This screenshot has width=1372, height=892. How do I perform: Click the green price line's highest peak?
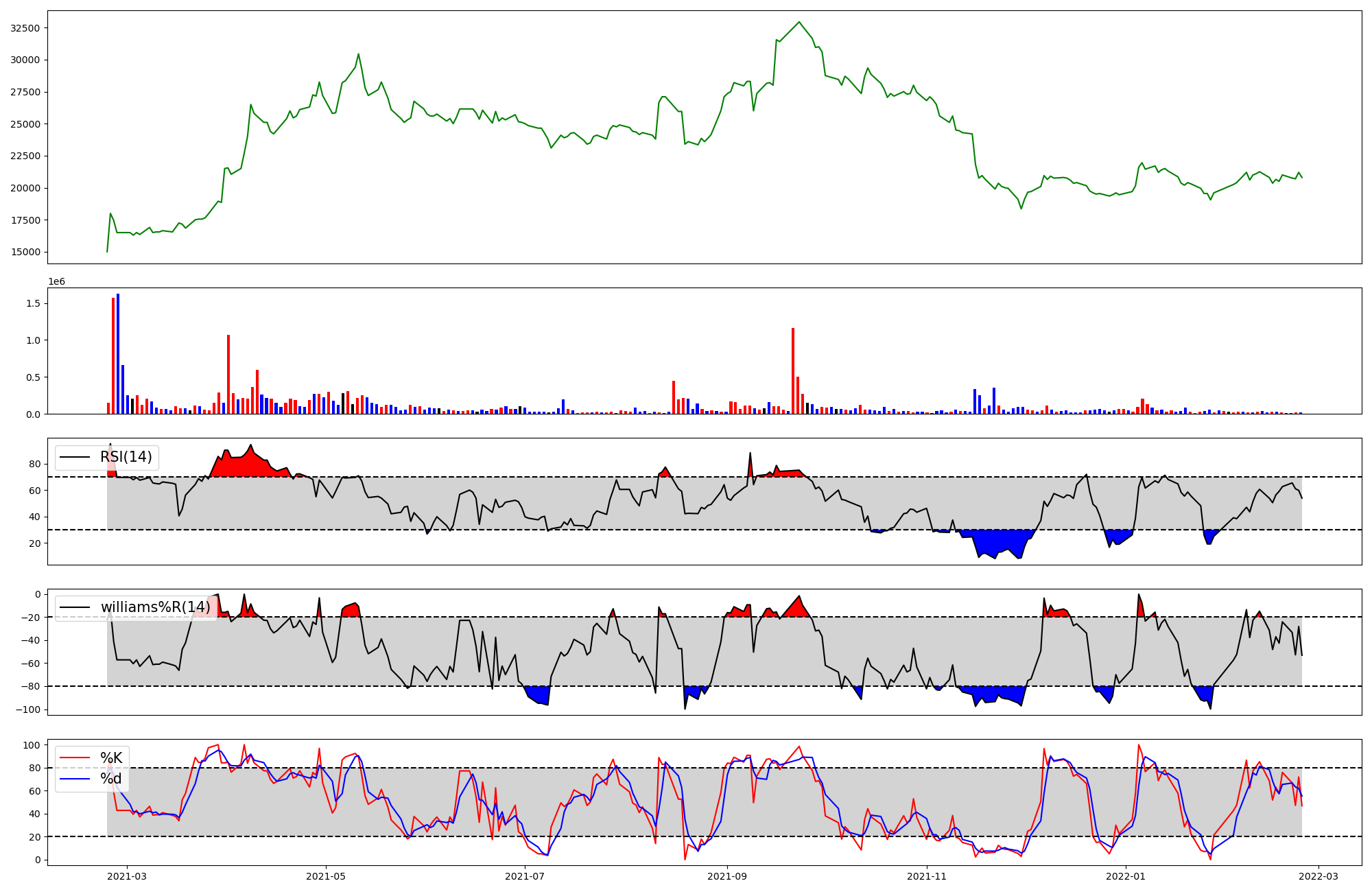pyautogui.click(x=799, y=23)
